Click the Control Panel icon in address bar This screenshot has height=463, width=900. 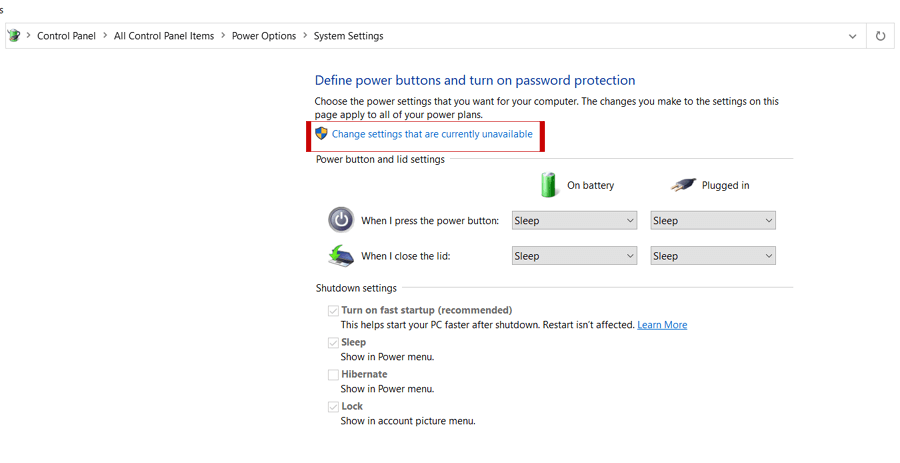click(x=14, y=36)
